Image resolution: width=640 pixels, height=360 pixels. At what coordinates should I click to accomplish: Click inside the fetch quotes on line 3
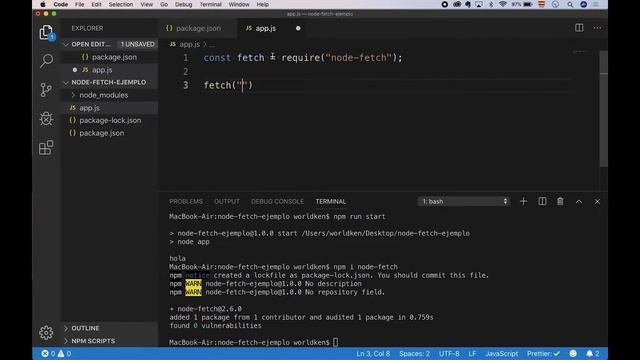pos(242,85)
